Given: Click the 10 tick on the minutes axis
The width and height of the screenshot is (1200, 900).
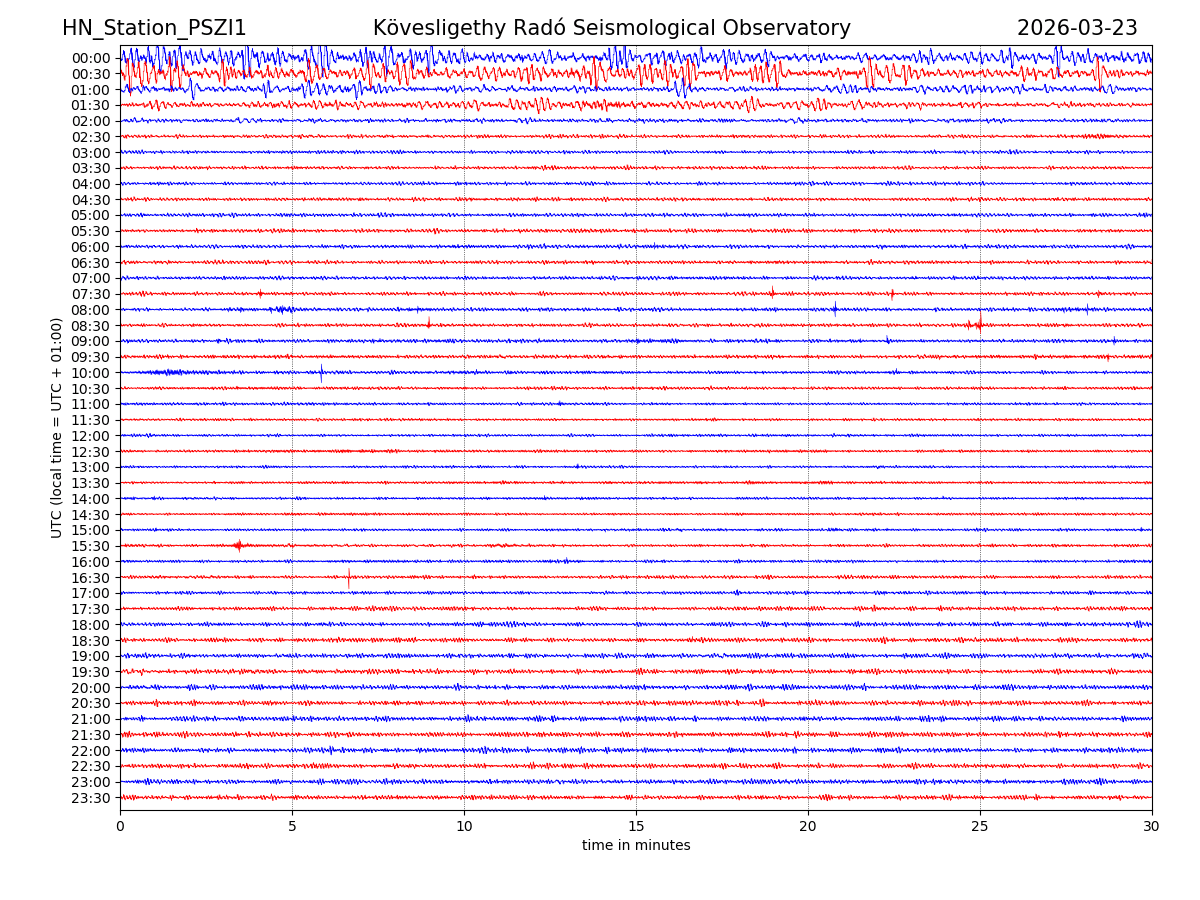Looking at the screenshot, I should click(464, 827).
